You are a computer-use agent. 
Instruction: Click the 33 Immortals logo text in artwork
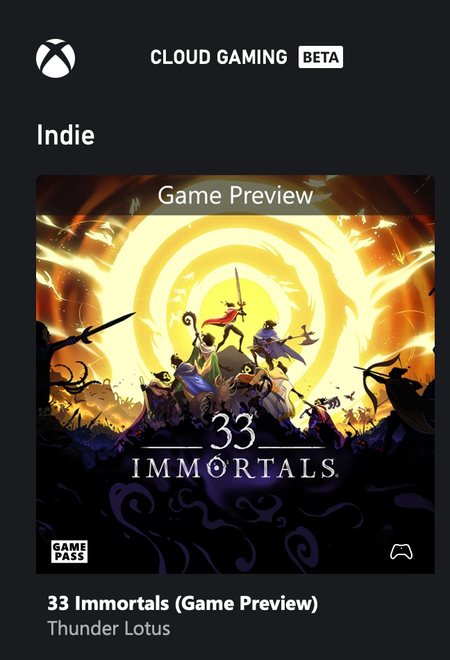[234, 448]
